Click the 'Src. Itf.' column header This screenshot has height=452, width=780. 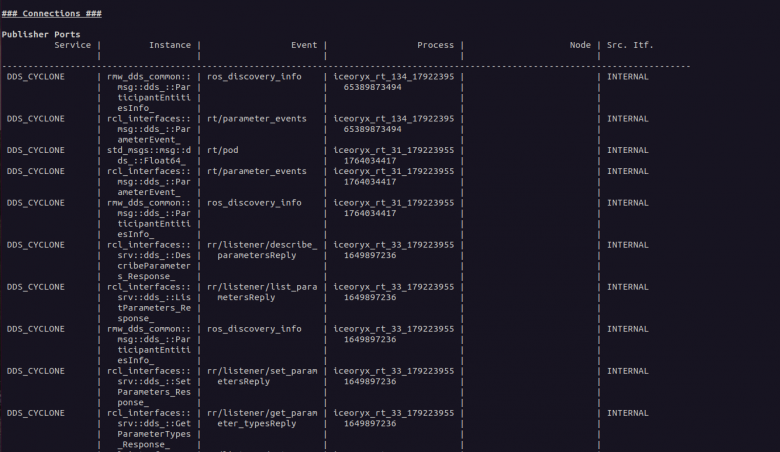630,45
